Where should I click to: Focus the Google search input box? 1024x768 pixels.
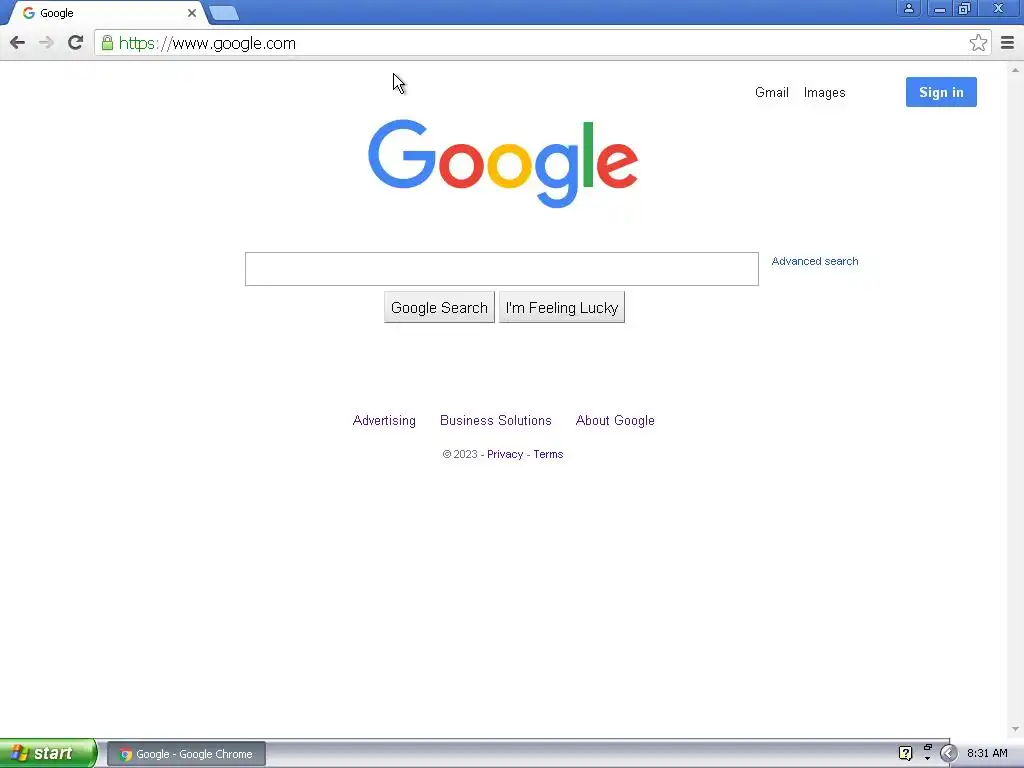[x=502, y=268]
